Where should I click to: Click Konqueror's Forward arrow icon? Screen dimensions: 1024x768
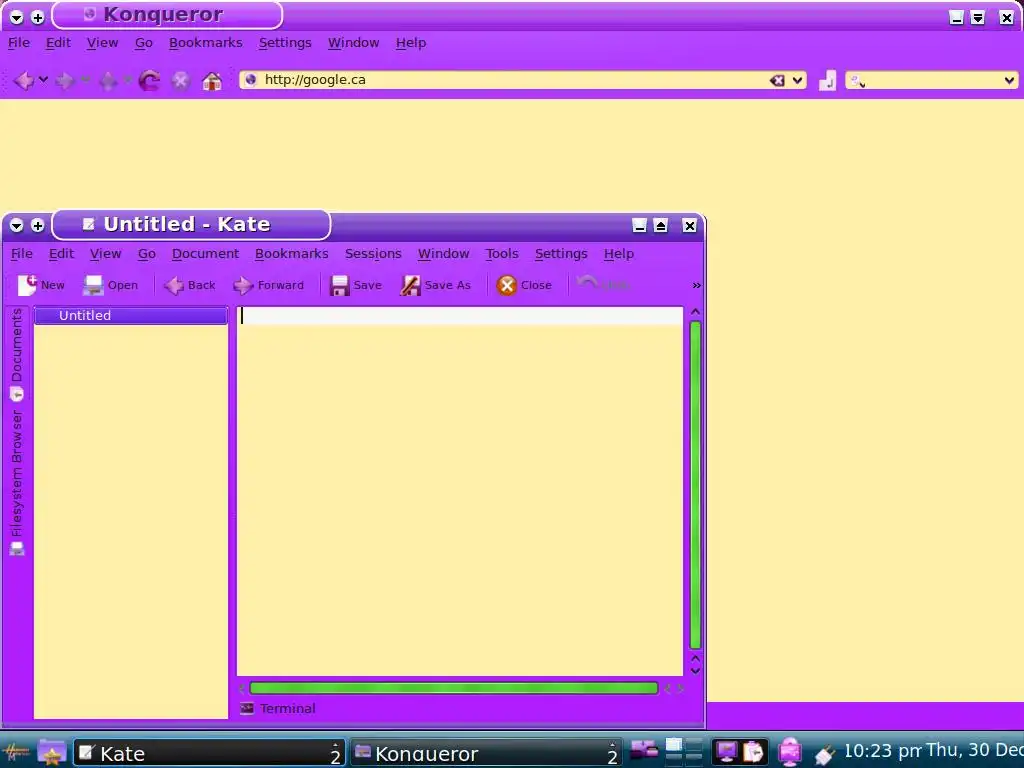pyautogui.click(x=65, y=81)
